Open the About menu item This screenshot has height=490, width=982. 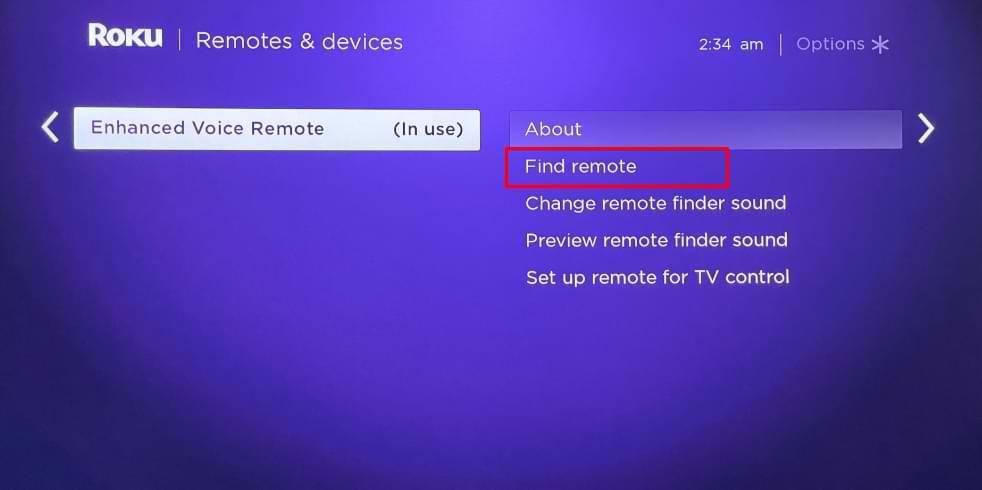point(706,130)
